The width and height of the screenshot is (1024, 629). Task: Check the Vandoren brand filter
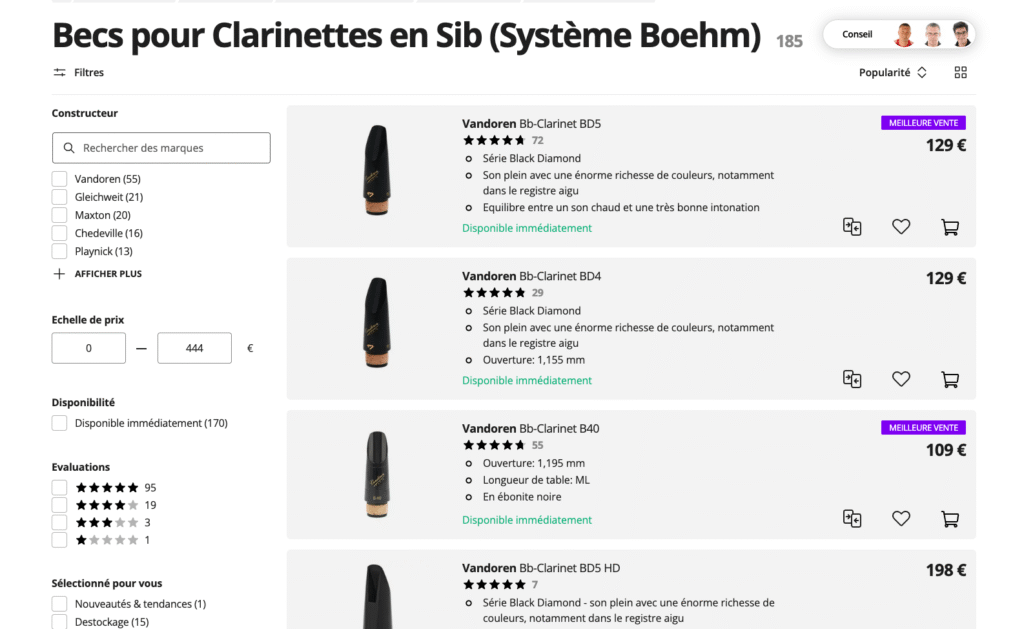[58, 178]
